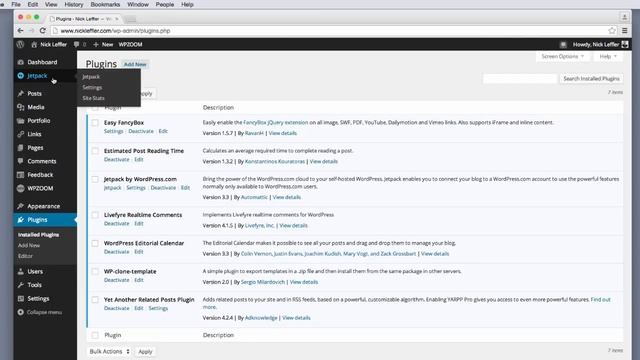Screen dimensions: 640x360
Task: Open Settings link under Yet Another Related Posts
Action: (158, 308)
